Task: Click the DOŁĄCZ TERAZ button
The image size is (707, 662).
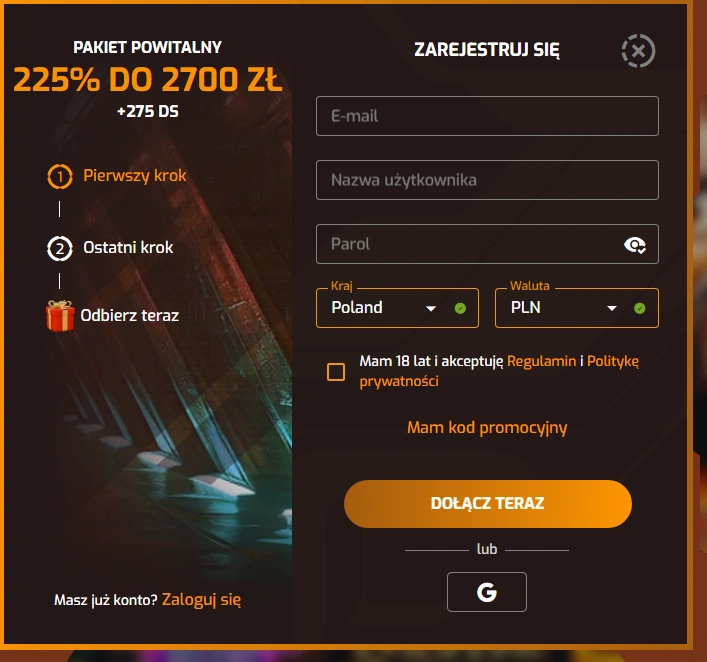Action: click(x=488, y=504)
